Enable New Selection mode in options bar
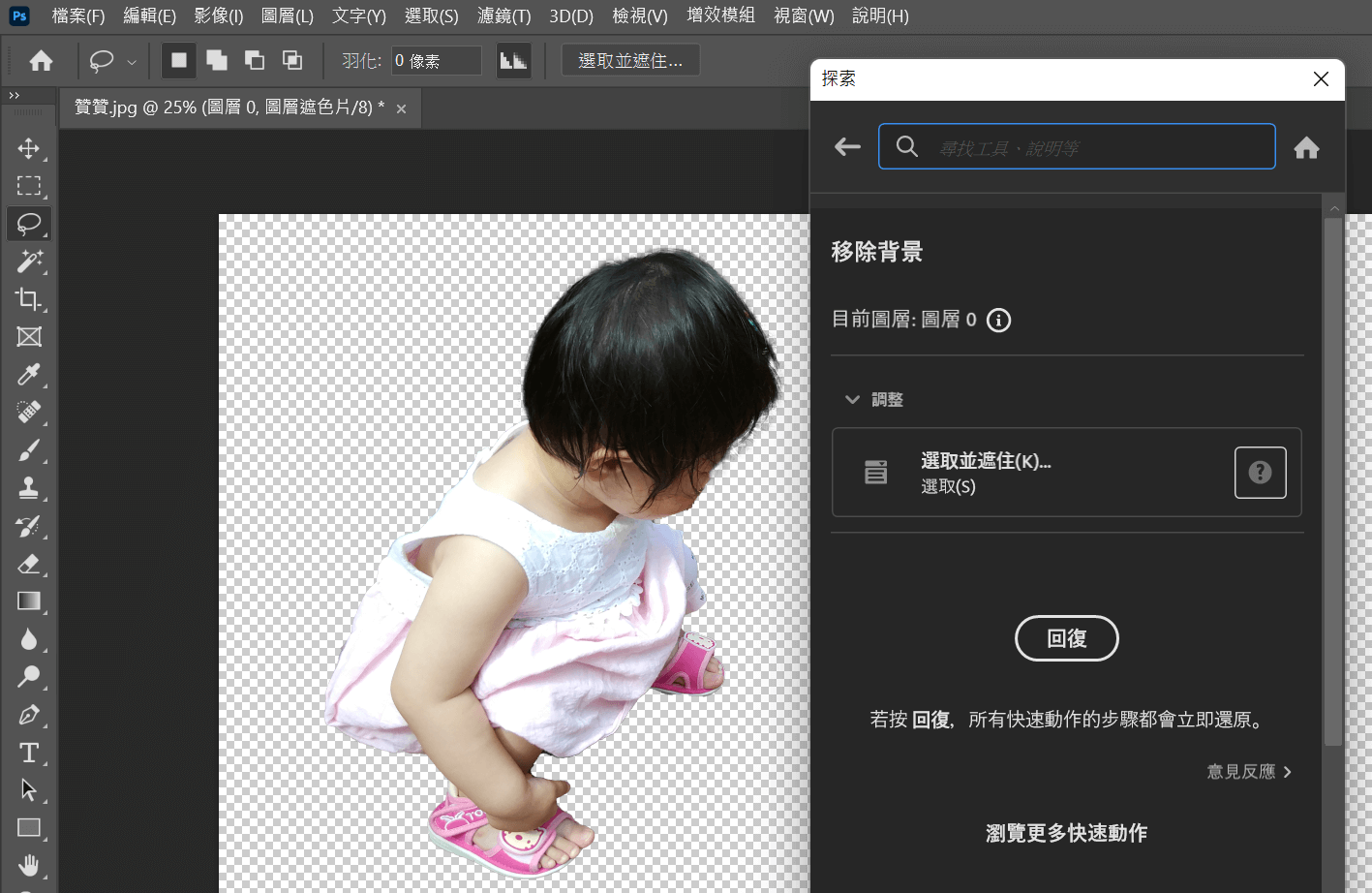Image resolution: width=1372 pixels, height=893 pixels. [x=179, y=60]
